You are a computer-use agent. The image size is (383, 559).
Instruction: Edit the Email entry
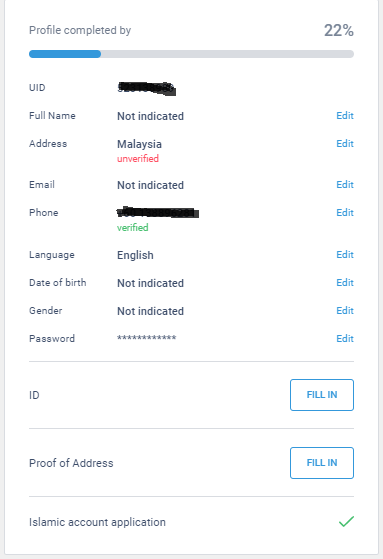click(345, 184)
